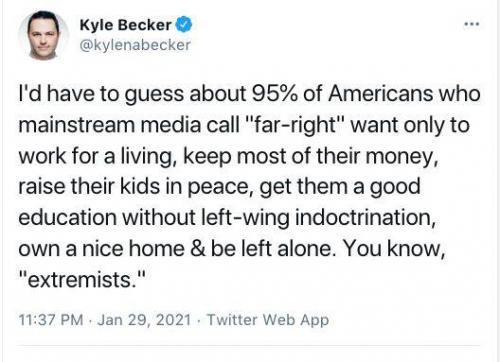Open the @kylenabecker handle link
The image size is (500, 362).
(135, 45)
